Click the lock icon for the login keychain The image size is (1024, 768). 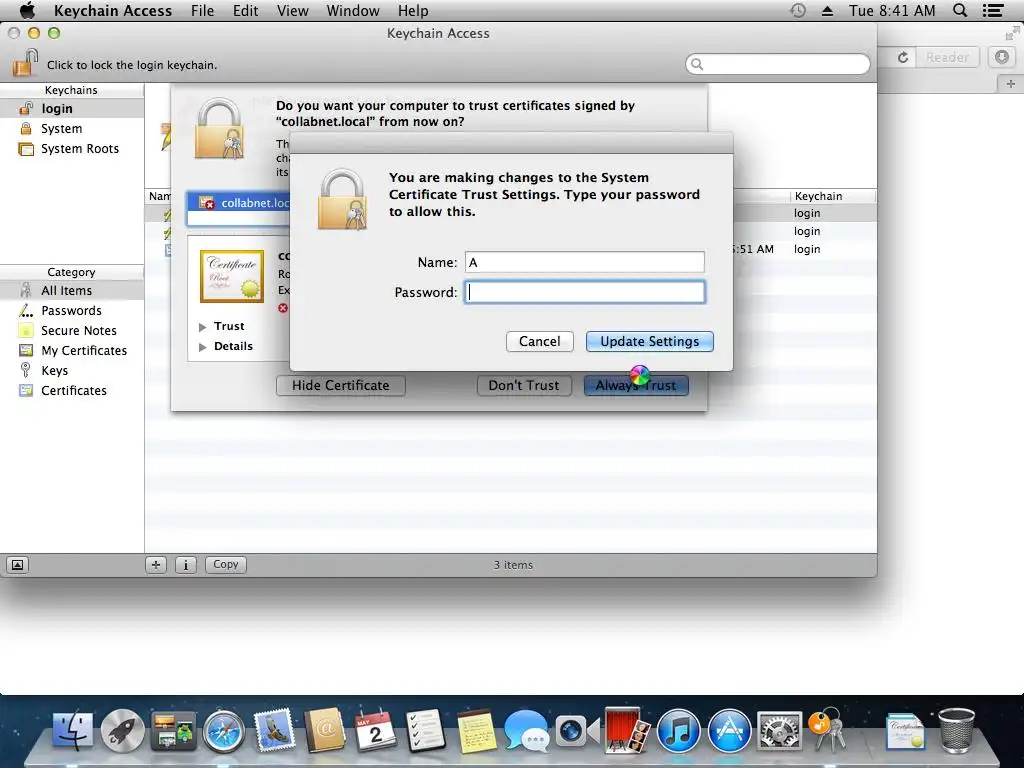(25, 63)
